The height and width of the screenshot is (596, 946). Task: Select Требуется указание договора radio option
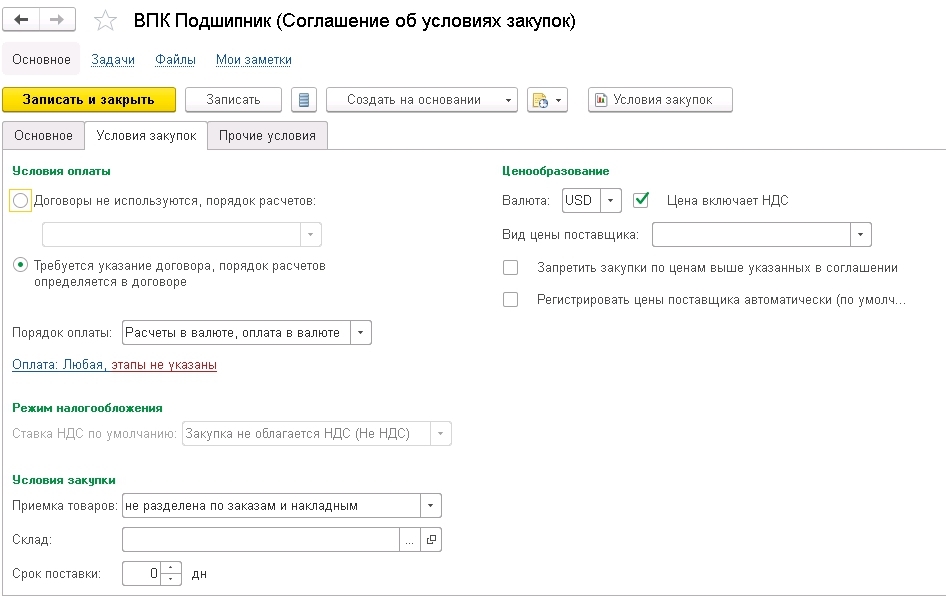(x=21, y=265)
